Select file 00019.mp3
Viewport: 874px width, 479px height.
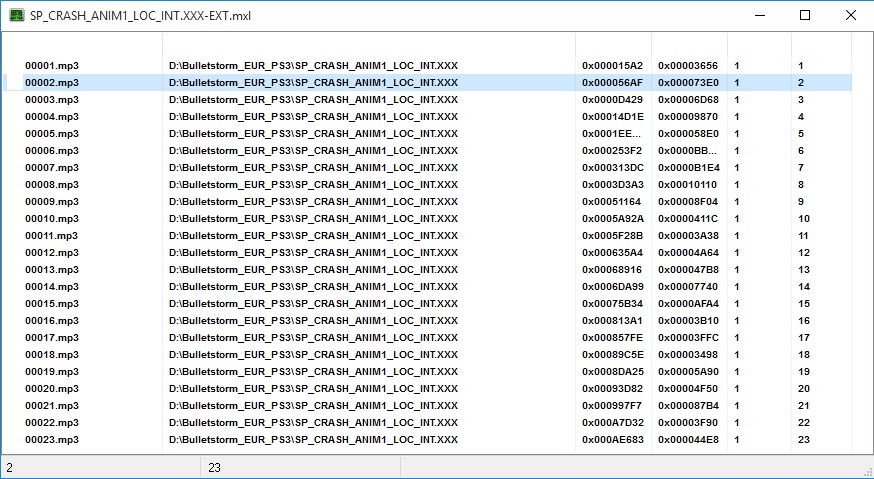coord(52,372)
